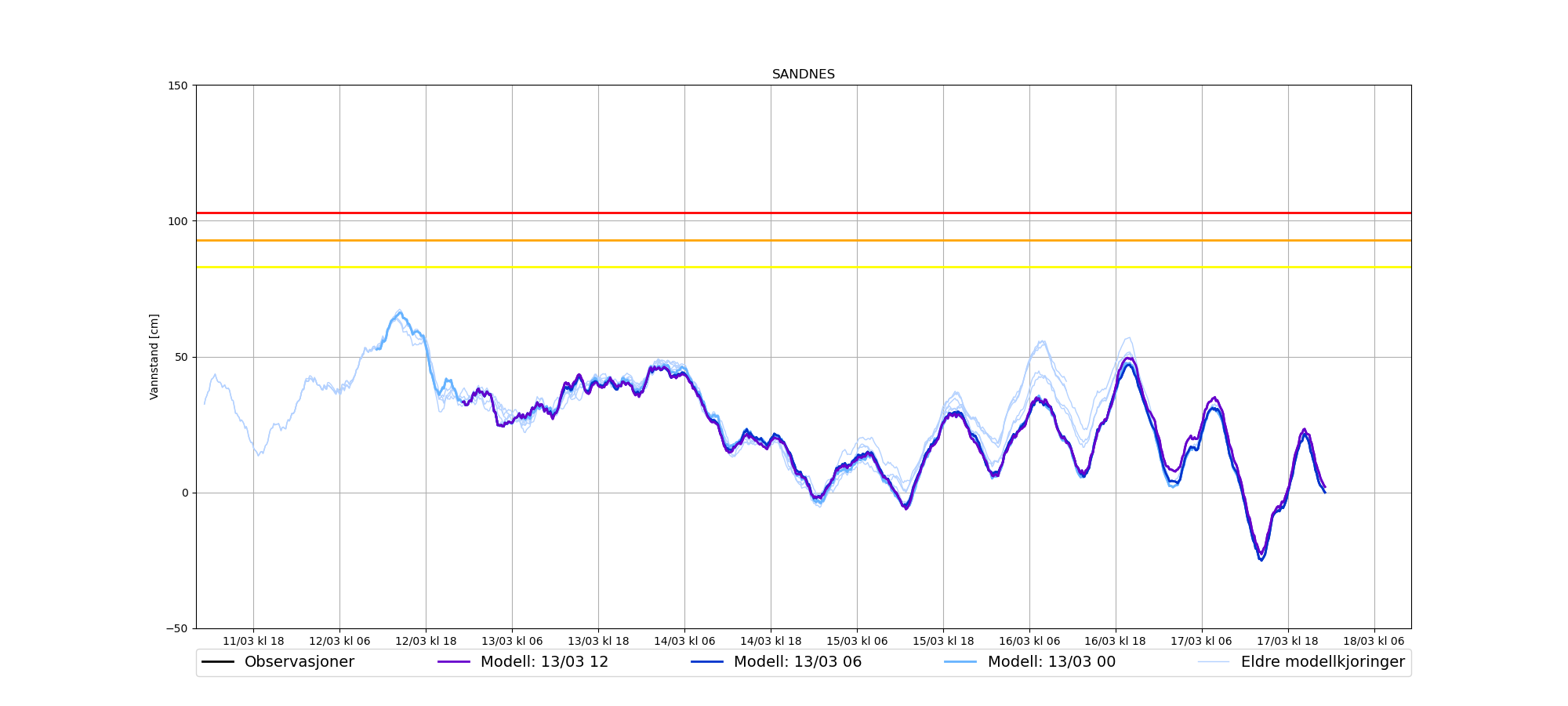This screenshot has height=706, width=1568.
Task: Select the Modell: 13/03 00 legend label
Action: tap(1051, 662)
